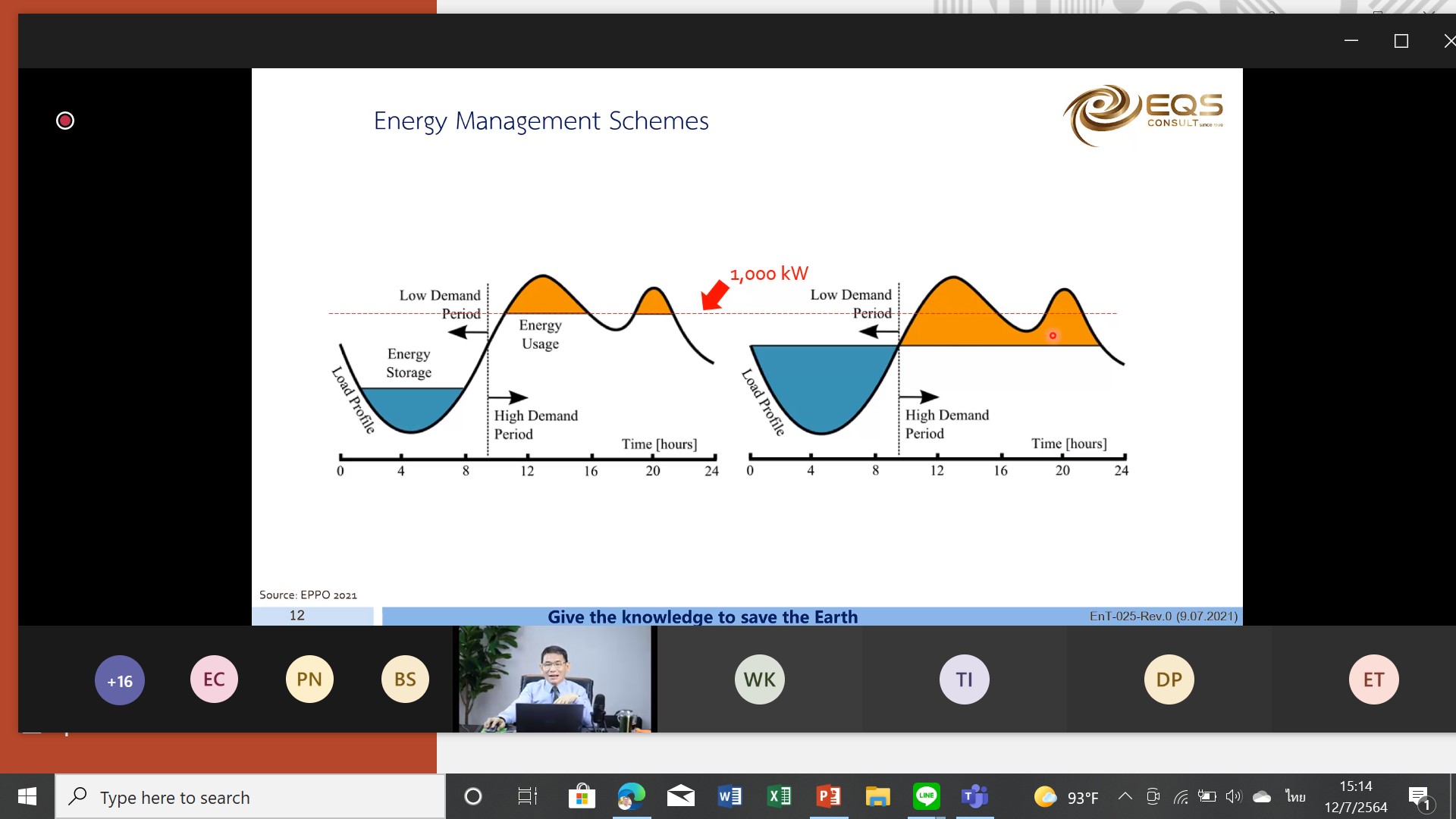
Task: Click slide page number 12
Action: (x=297, y=616)
